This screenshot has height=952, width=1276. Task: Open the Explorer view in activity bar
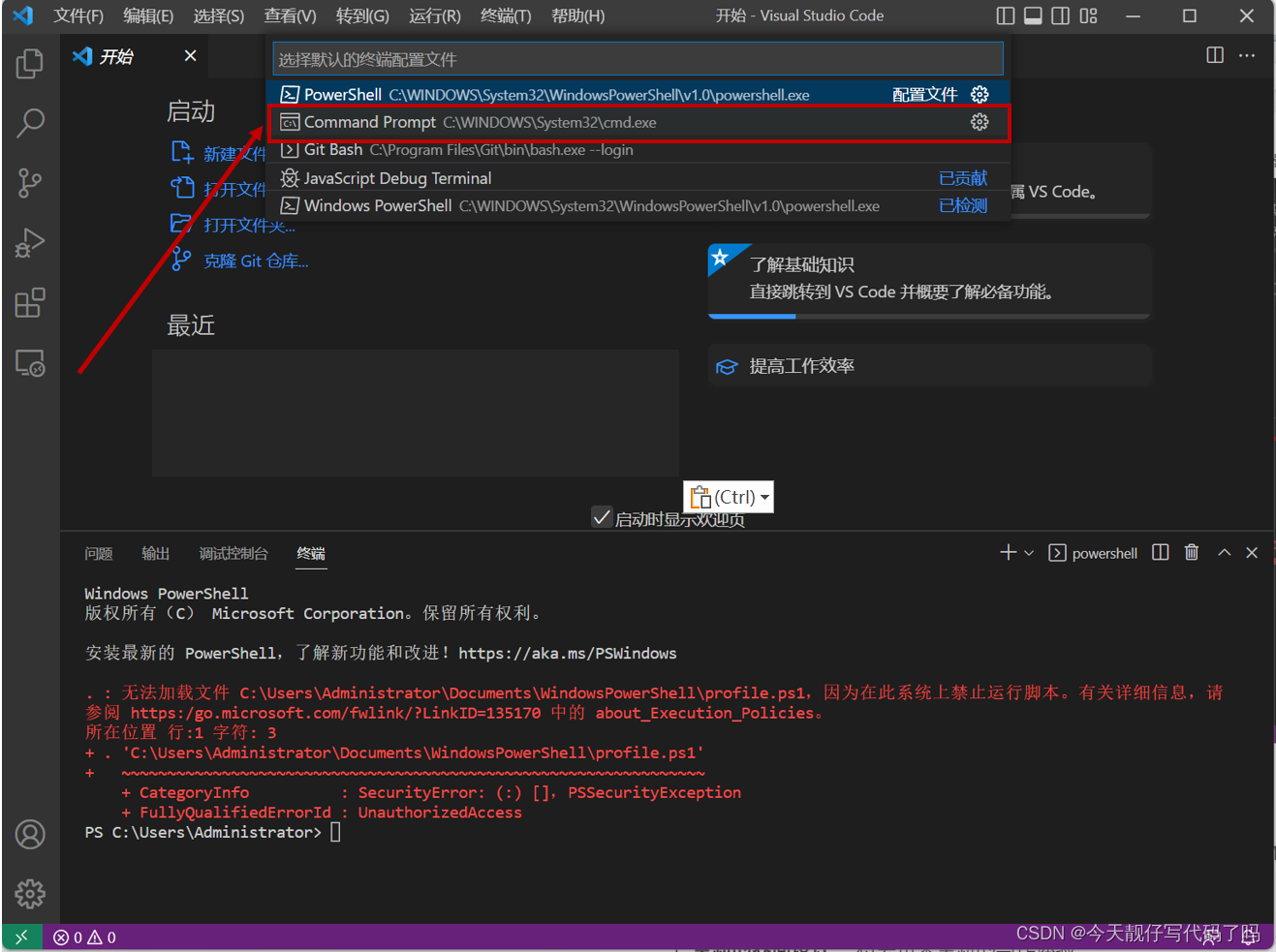point(30,64)
